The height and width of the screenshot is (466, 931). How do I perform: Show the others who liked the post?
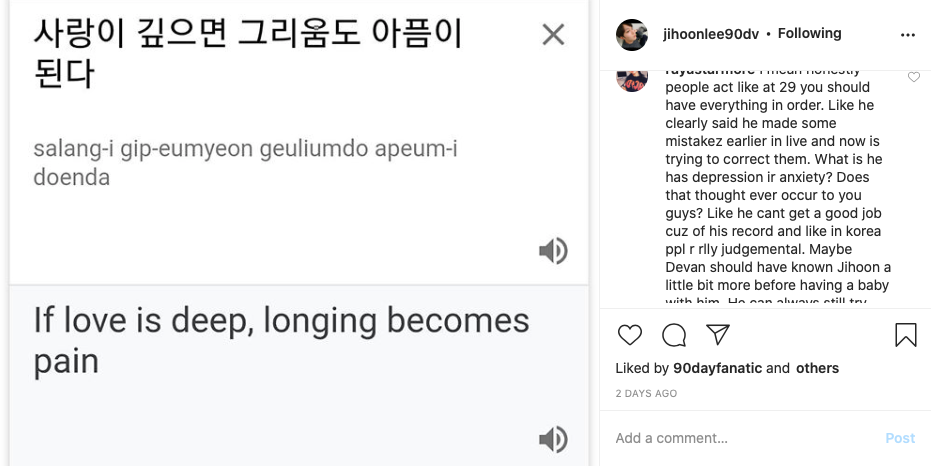817,368
